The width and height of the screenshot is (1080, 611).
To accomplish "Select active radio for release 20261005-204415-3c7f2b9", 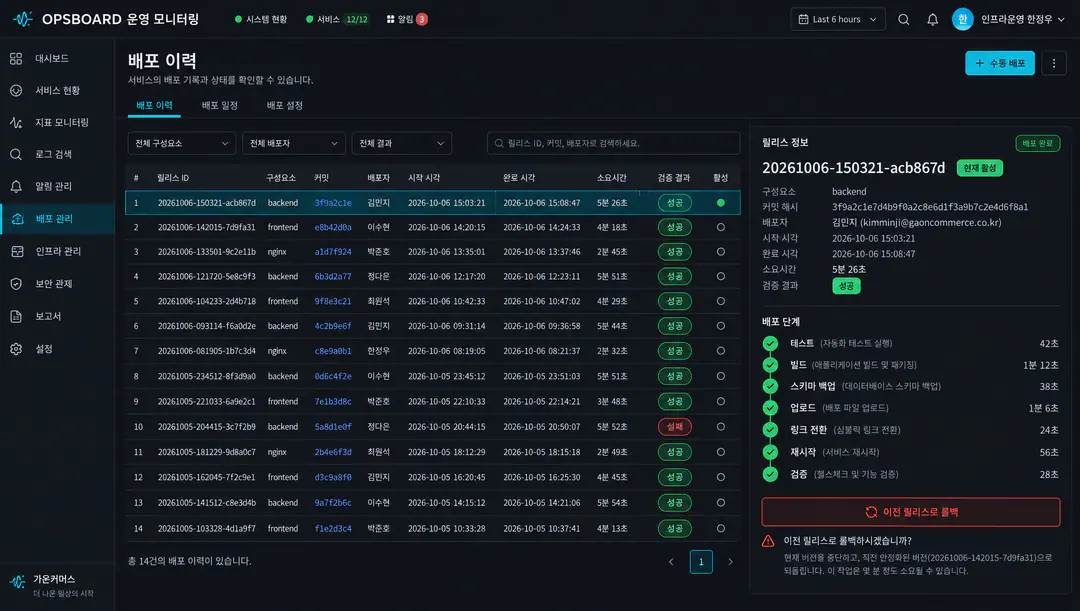I will pos(720,427).
